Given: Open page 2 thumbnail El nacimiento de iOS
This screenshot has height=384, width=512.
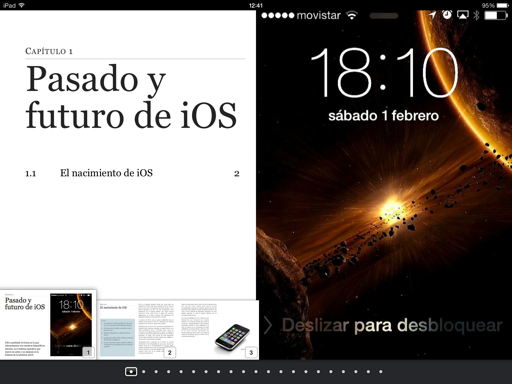Looking at the screenshot, I should [x=136, y=330].
